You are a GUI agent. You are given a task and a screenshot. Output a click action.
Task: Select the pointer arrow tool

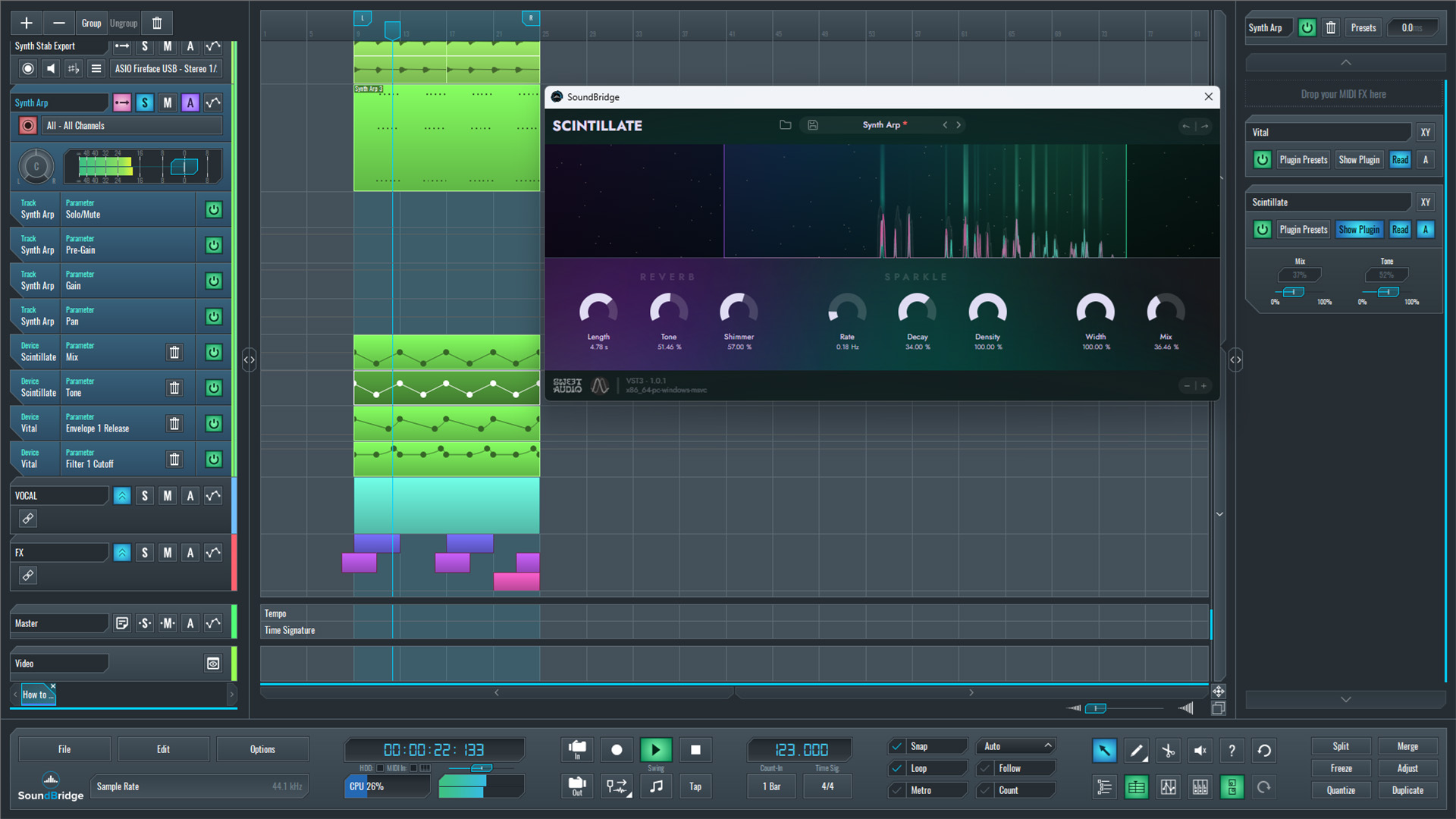tap(1104, 751)
